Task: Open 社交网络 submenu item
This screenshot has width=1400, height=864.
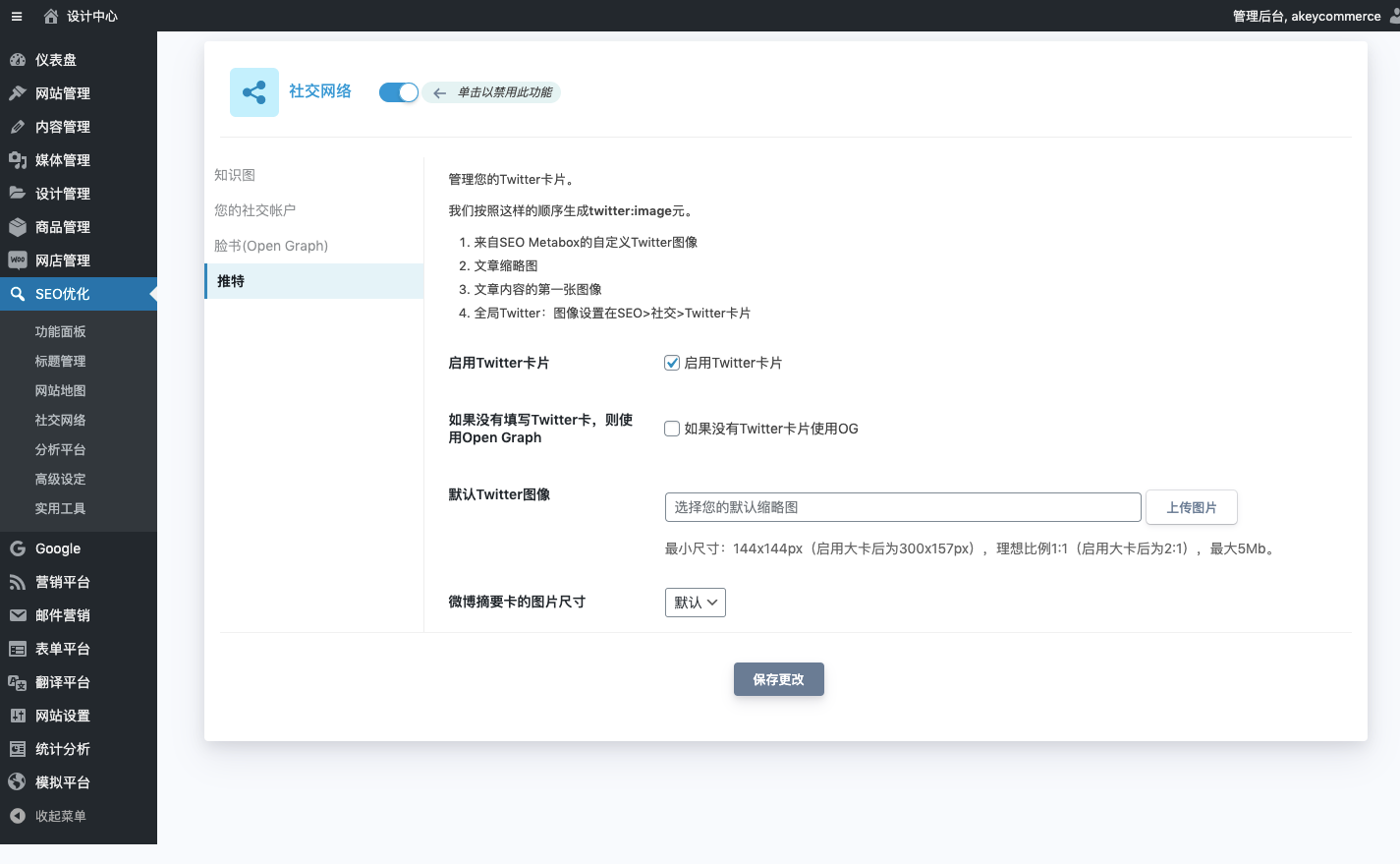Action: point(61,420)
